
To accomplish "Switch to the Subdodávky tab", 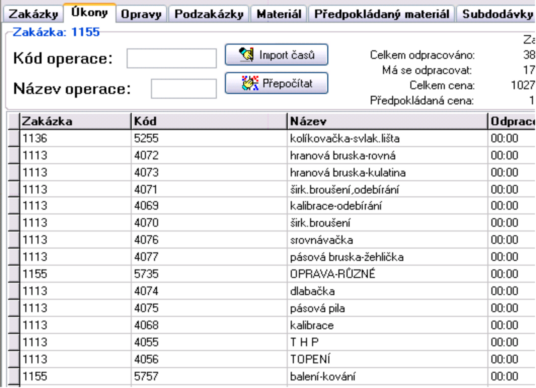I will pyautogui.click(x=496, y=14).
